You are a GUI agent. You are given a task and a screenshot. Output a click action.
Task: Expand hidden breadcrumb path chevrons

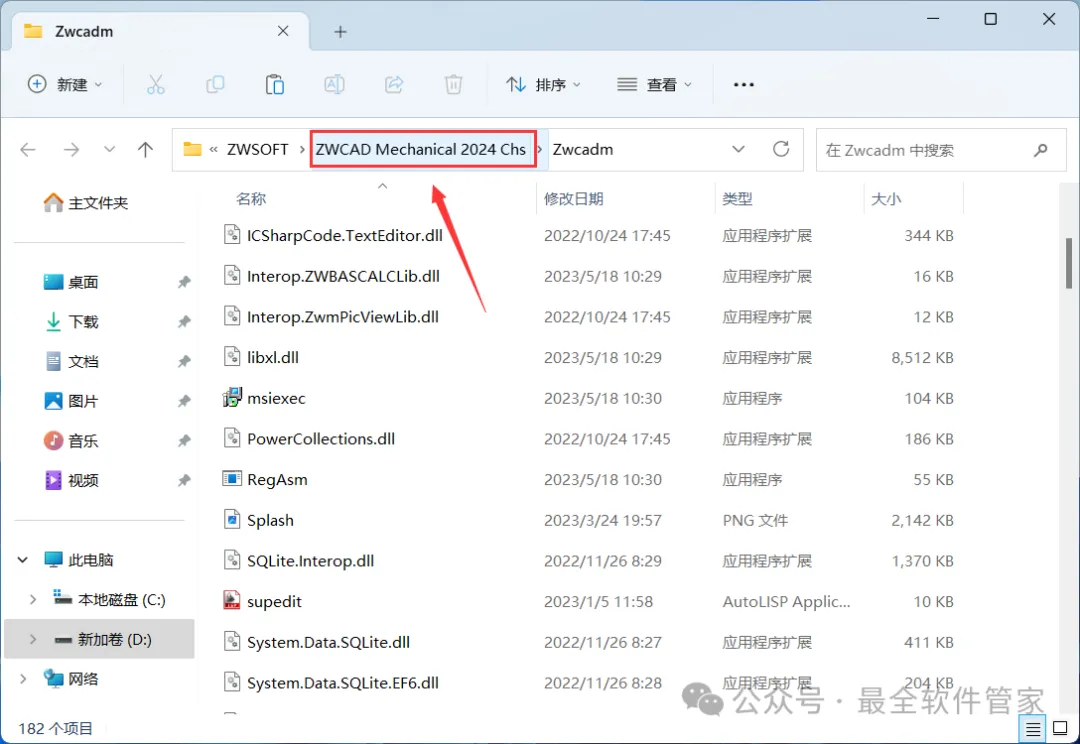[x=214, y=149]
